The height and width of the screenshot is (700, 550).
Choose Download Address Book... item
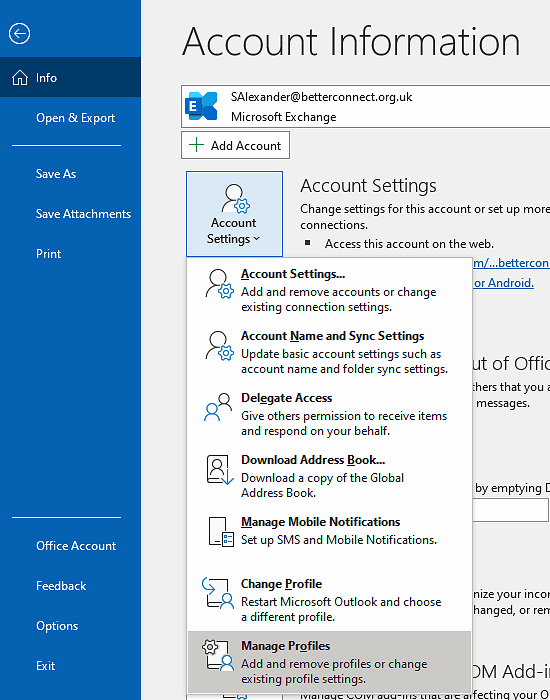pos(329,475)
